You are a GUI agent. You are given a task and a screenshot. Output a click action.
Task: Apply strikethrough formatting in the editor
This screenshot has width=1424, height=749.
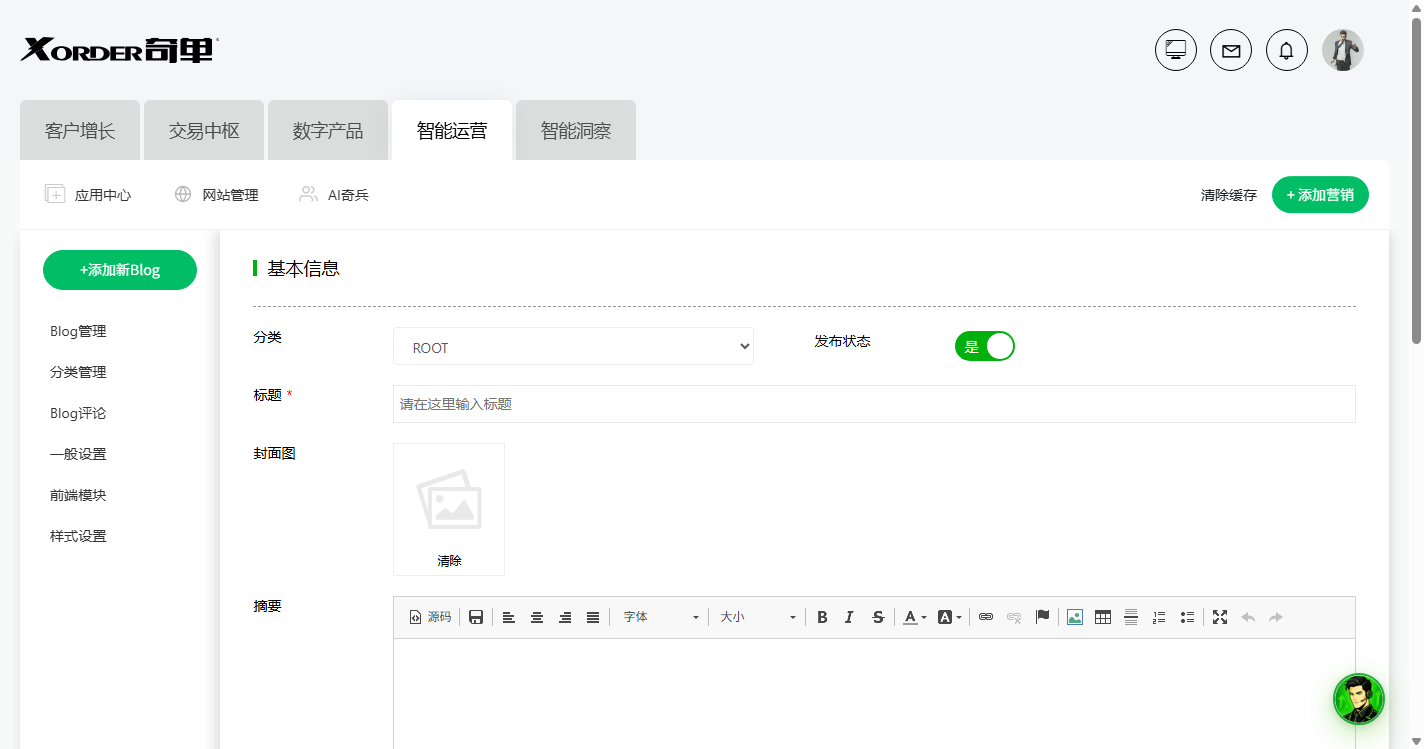878,617
